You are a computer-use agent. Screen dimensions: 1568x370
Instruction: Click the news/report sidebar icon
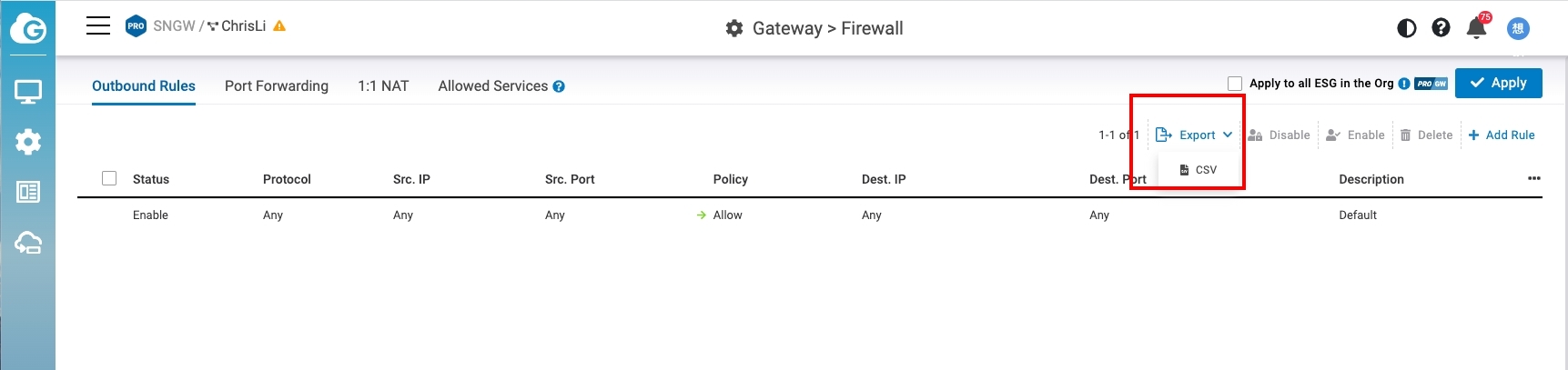pyautogui.click(x=28, y=192)
